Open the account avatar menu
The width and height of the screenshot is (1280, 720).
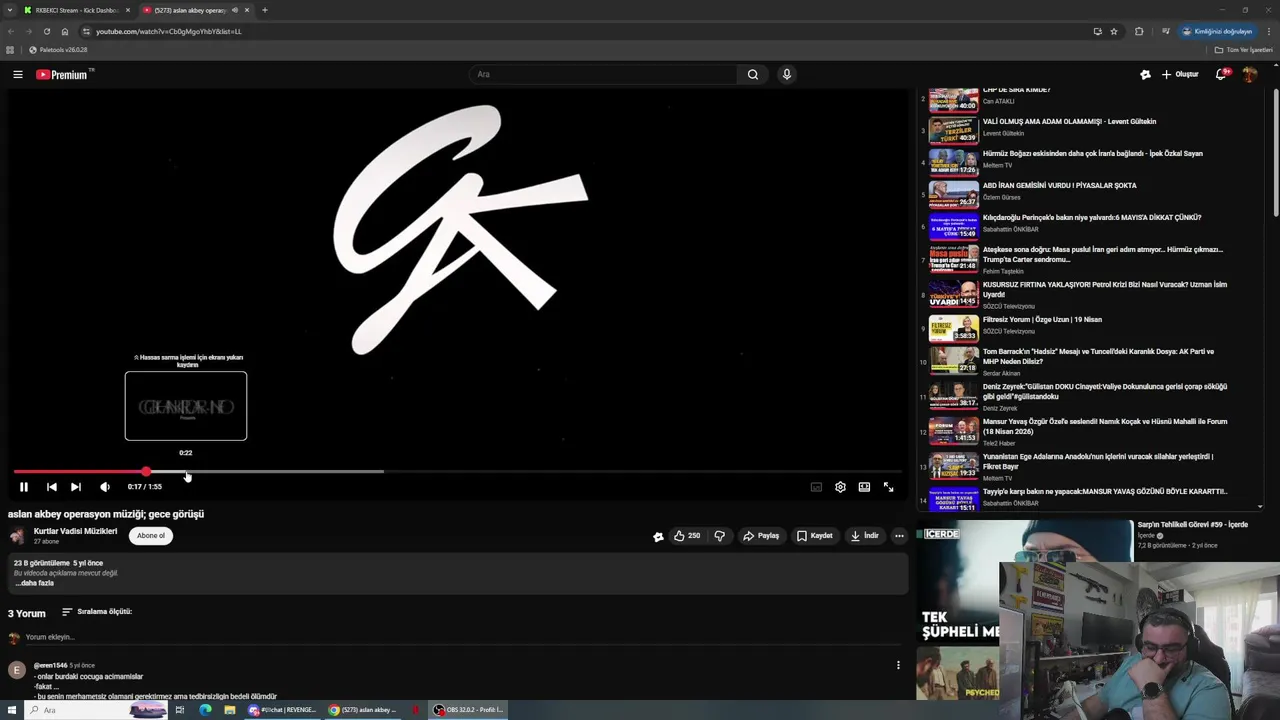click(x=1250, y=74)
